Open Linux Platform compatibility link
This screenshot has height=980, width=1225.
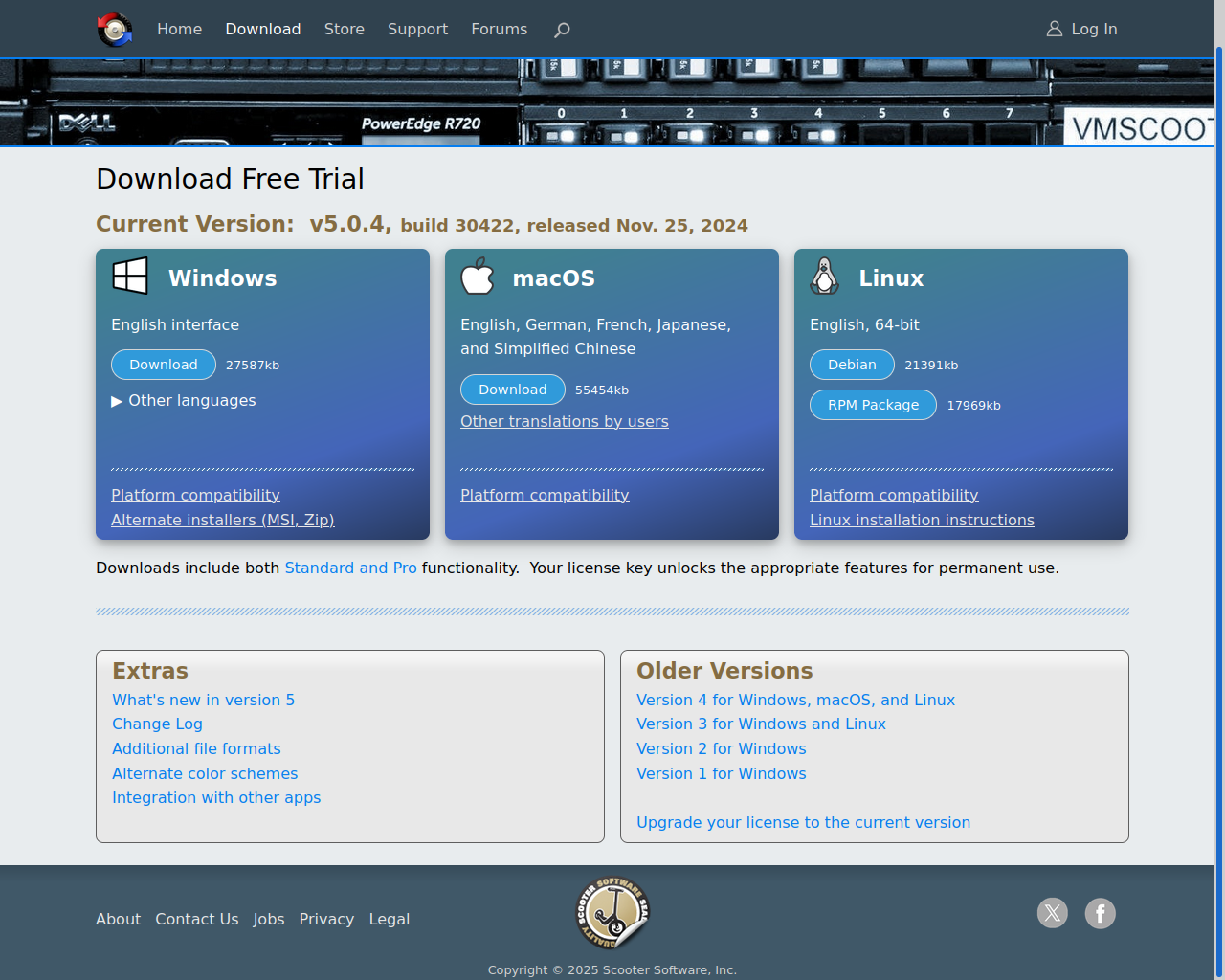click(x=894, y=495)
